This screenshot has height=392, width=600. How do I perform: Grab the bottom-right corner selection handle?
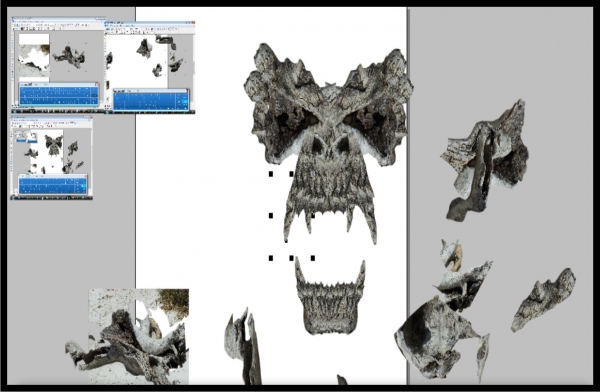tap(313, 258)
